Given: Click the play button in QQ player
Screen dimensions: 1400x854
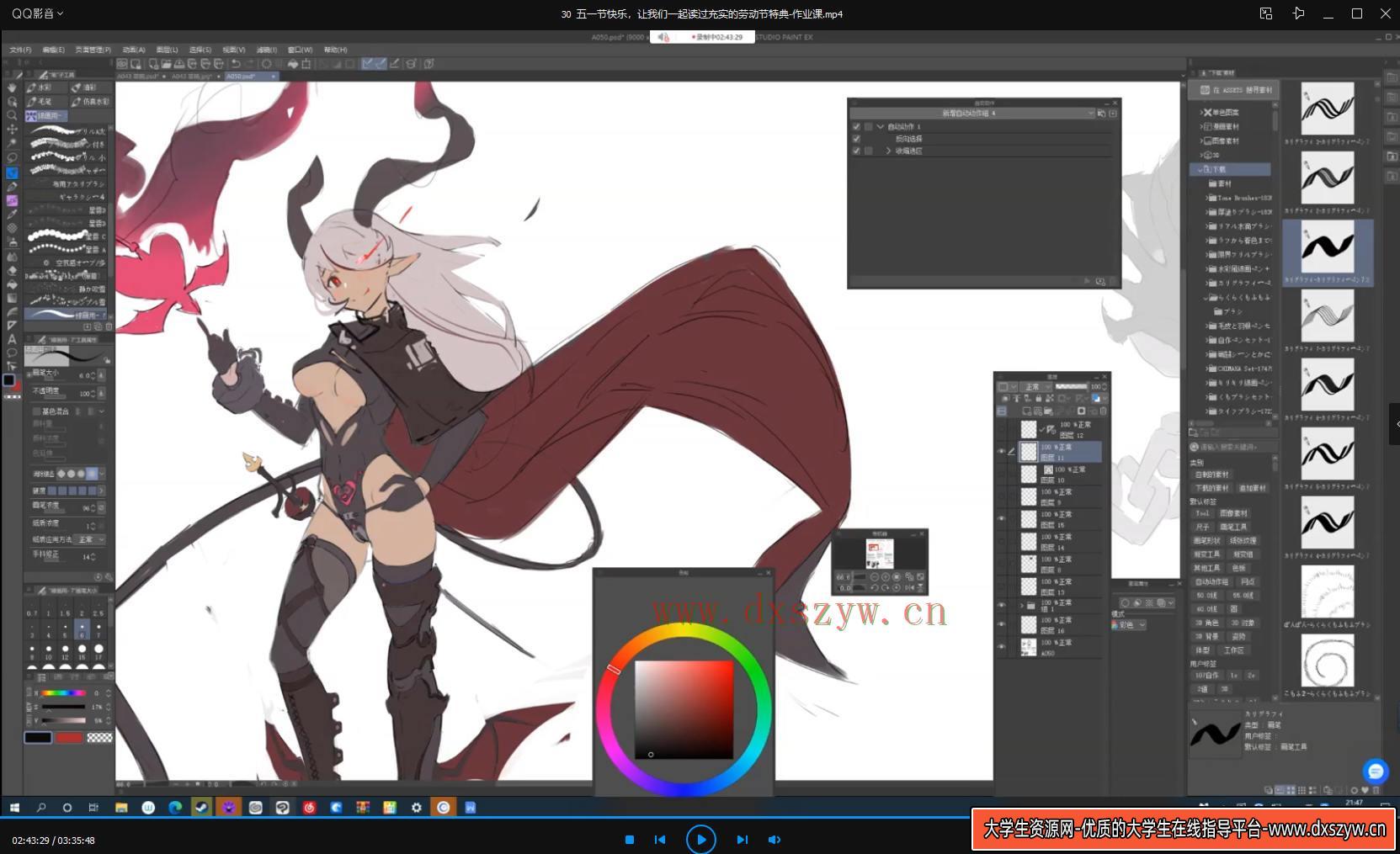Looking at the screenshot, I should (x=700, y=839).
